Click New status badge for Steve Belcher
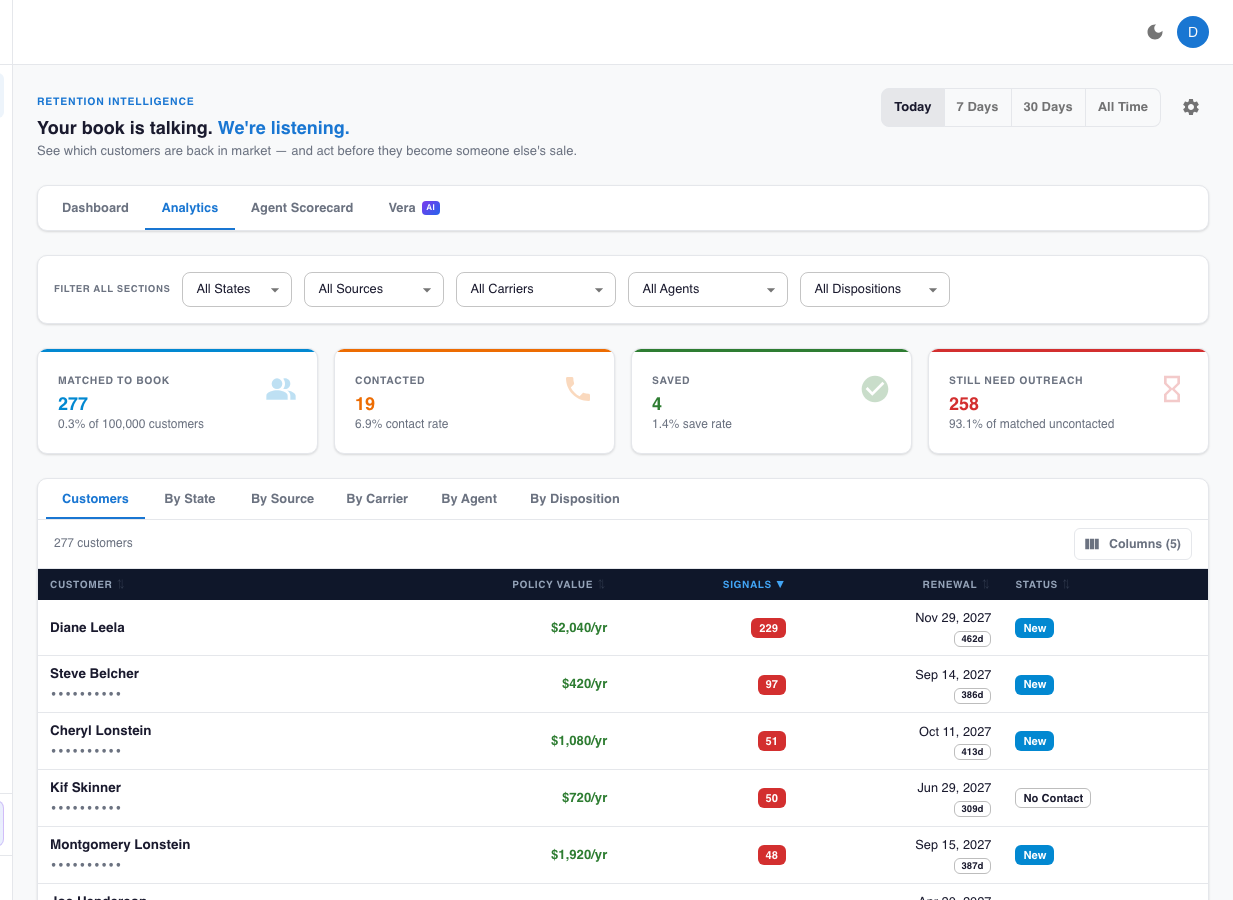1233x900 pixels. [x=1034, y=685]
